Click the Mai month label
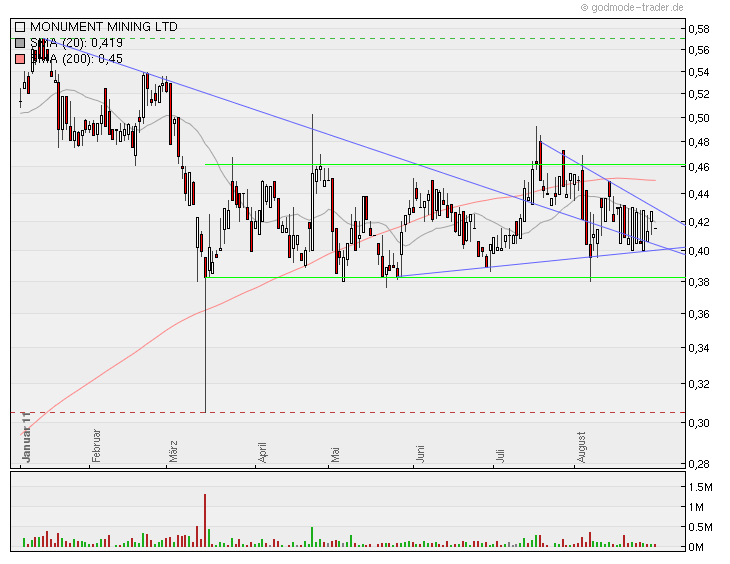730x564 pixels. [x=335, y=455]
